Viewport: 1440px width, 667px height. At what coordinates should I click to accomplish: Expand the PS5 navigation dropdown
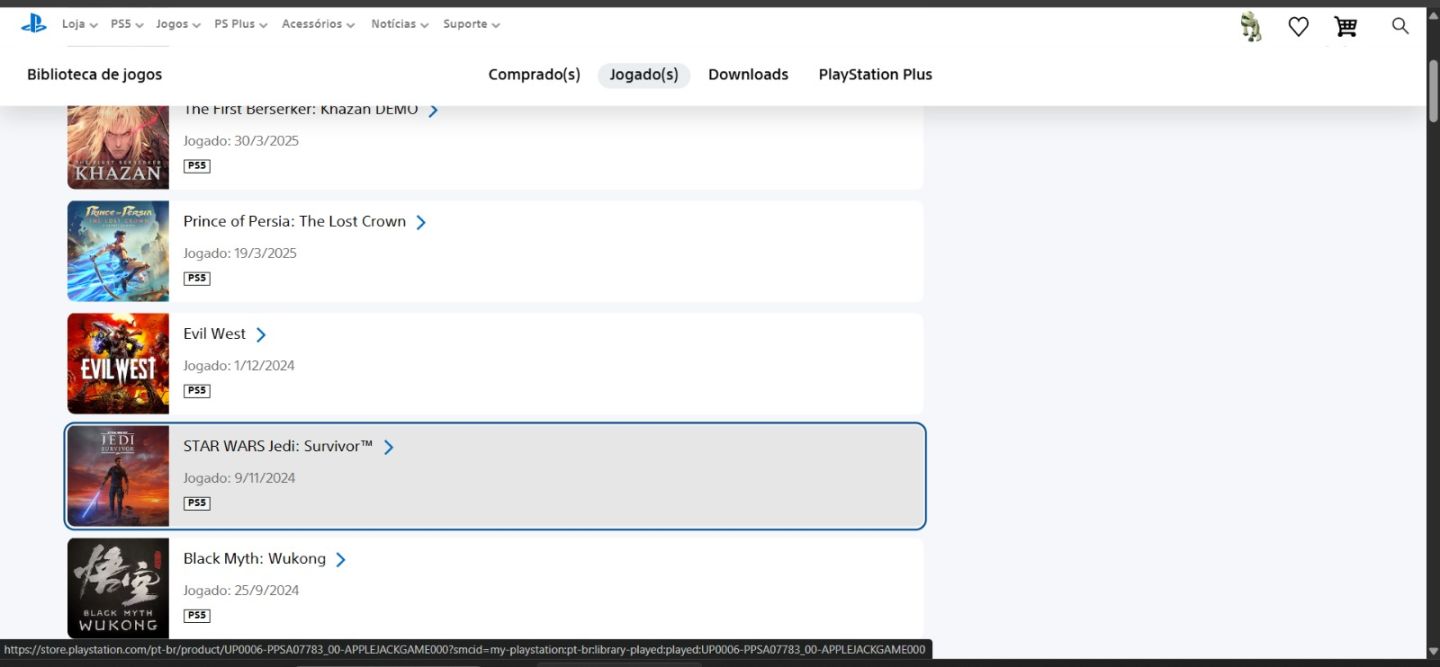127,24
